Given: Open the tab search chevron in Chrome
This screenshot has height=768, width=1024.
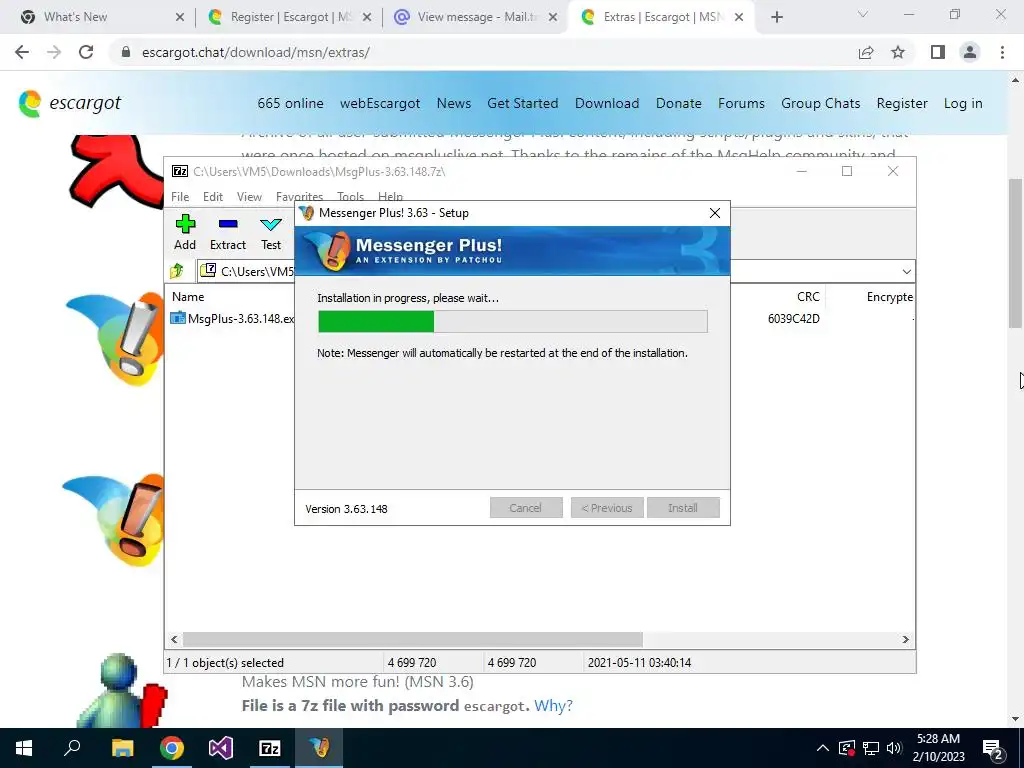Looking at the screenshot, I should [x=863, y=14].
